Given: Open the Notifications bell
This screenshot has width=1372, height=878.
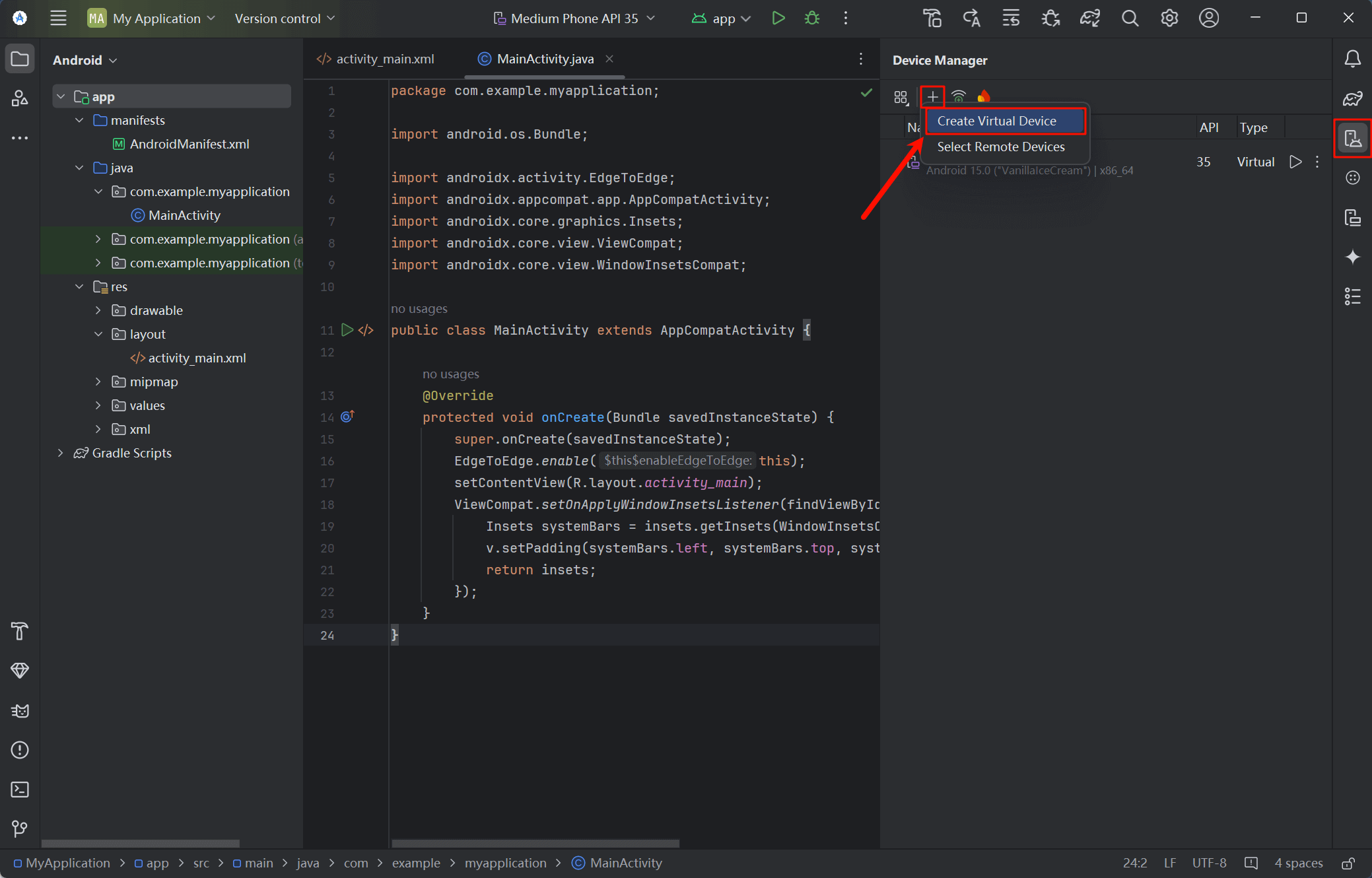Looking at the screenshot, I should coord(1352,59).
